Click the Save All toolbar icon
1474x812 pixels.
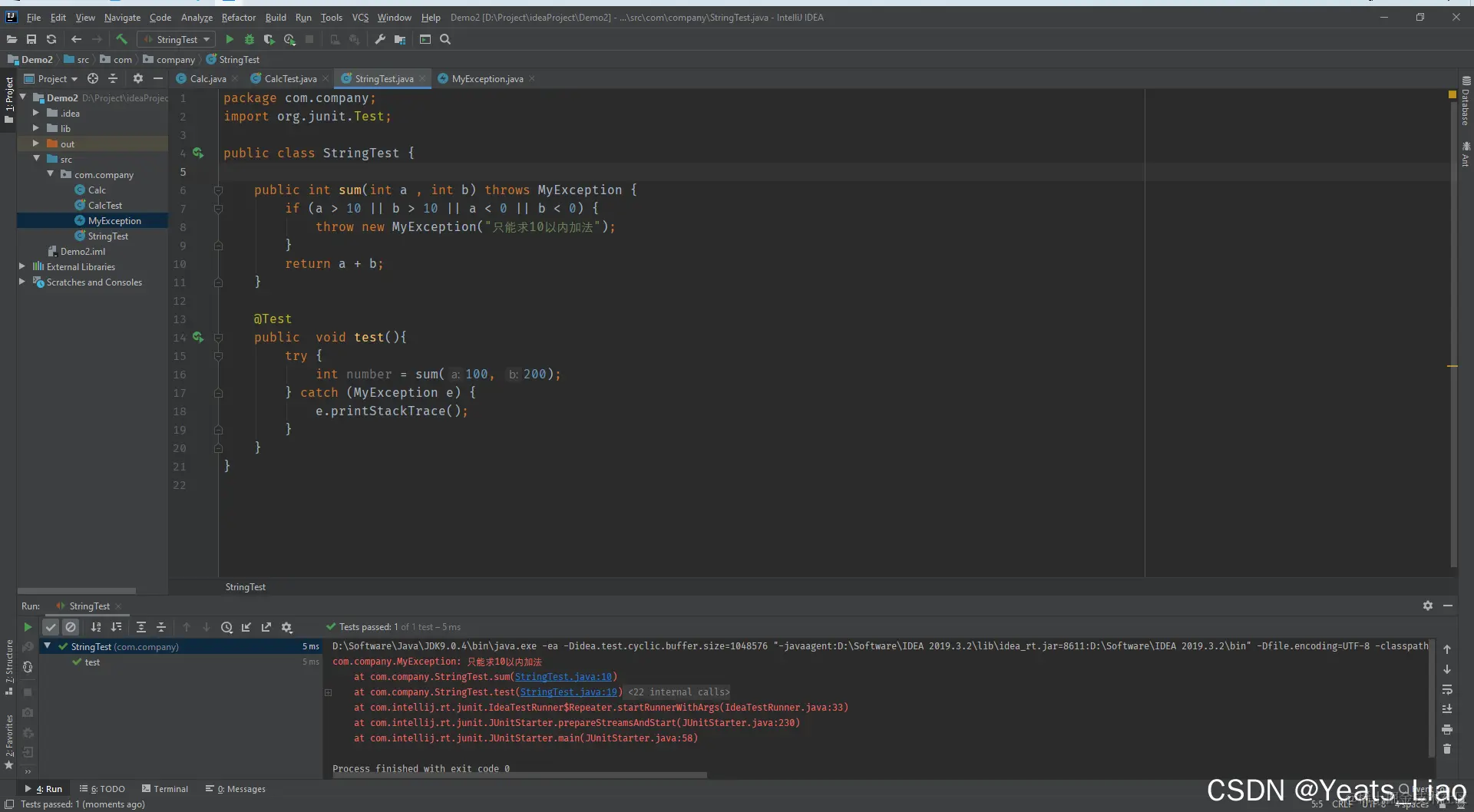tap(31, 39)
